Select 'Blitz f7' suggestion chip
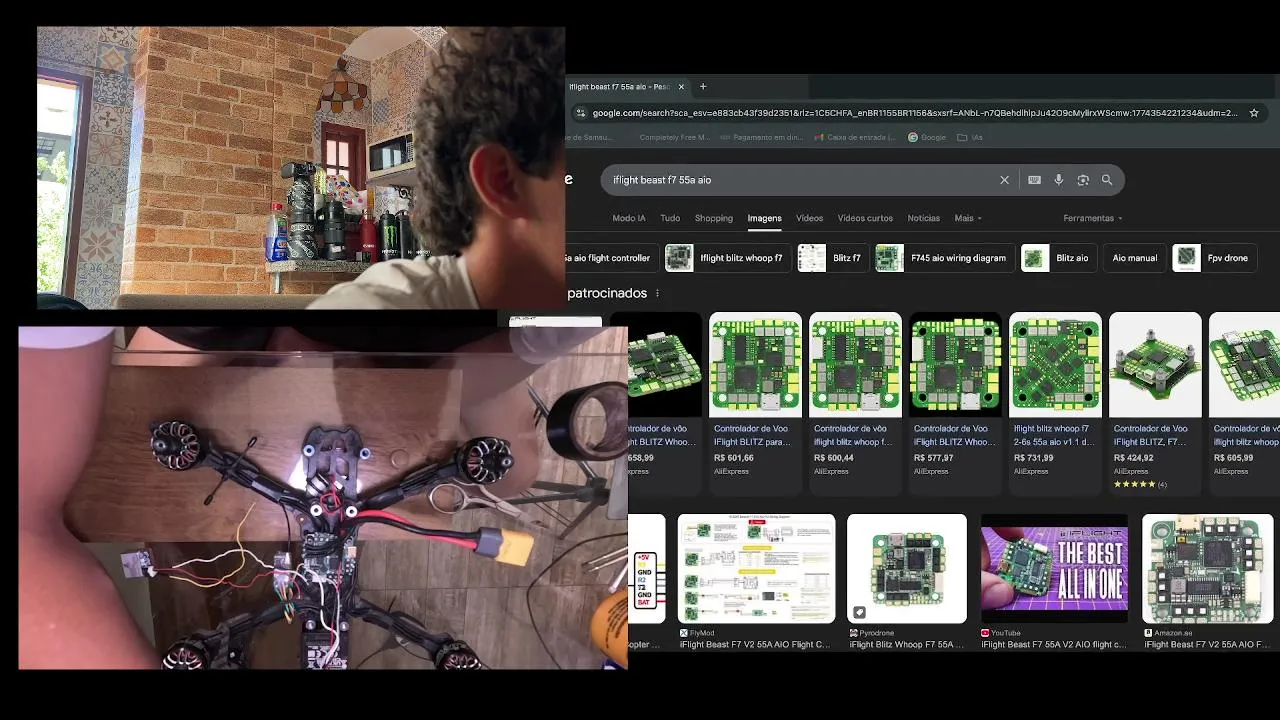This screenshot has height=720, width=1280. [832, 258]
